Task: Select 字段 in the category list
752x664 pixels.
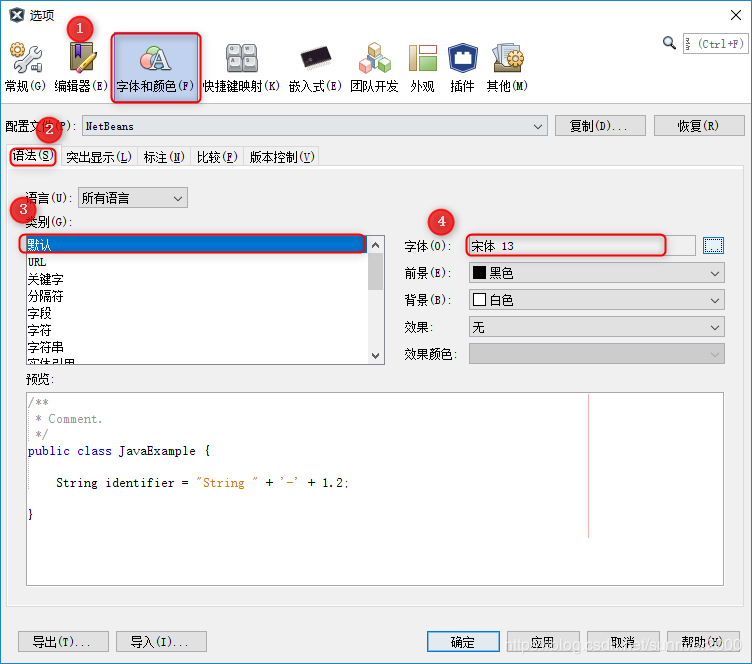Action: point(197,313)
